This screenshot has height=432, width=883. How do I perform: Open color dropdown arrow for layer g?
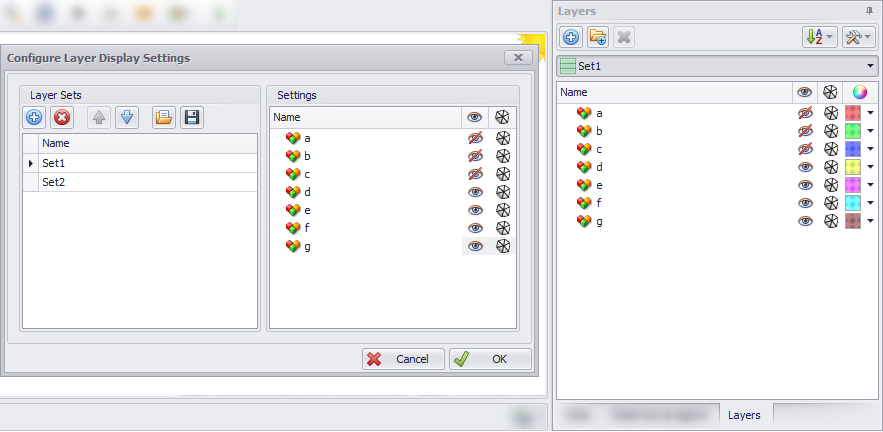tap(871, 221)
